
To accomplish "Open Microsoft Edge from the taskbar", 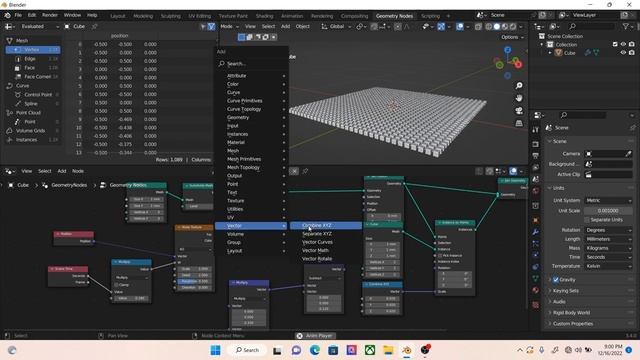I will point(314,350).
